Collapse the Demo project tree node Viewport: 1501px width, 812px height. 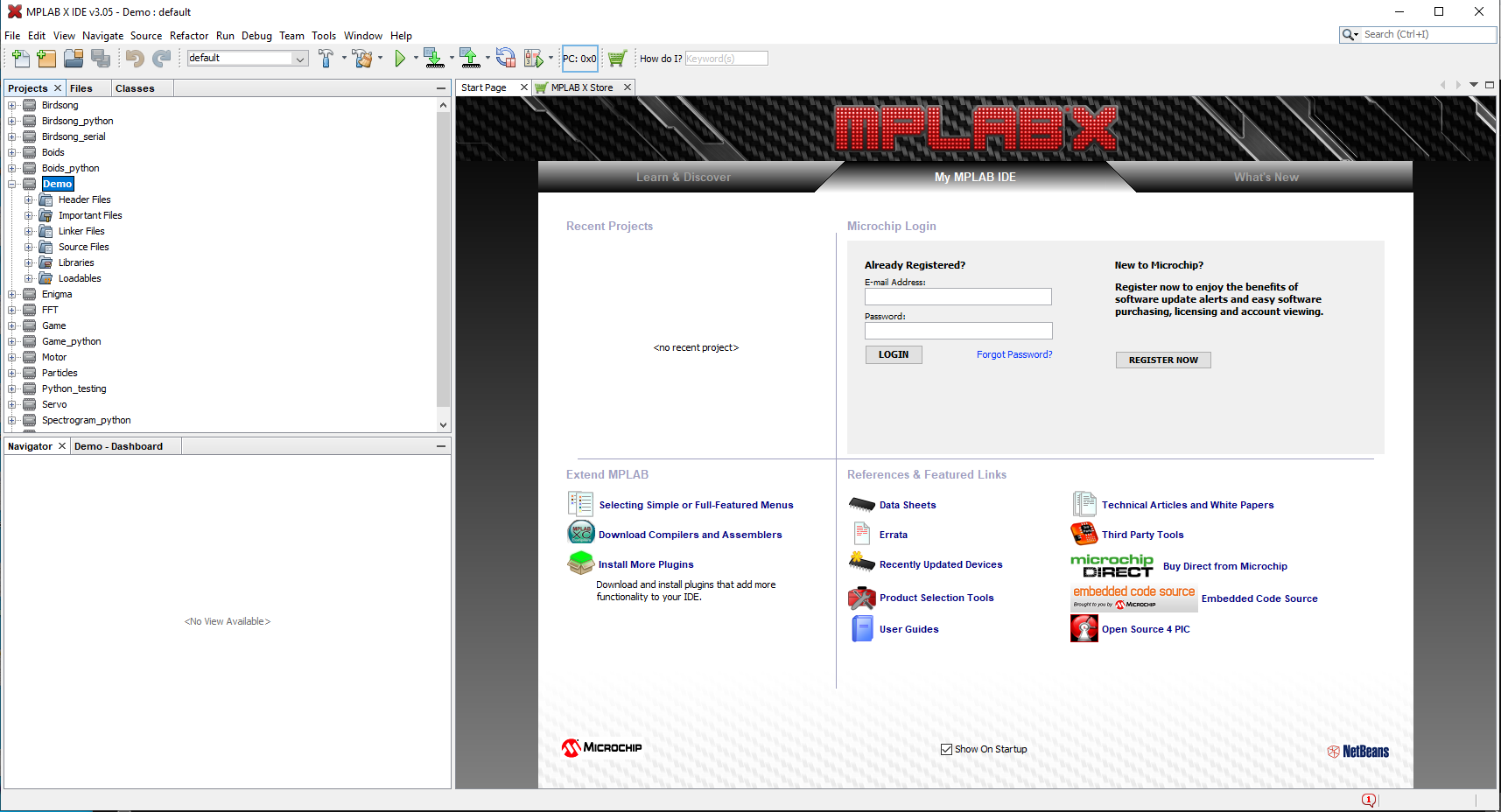[12, 184]
